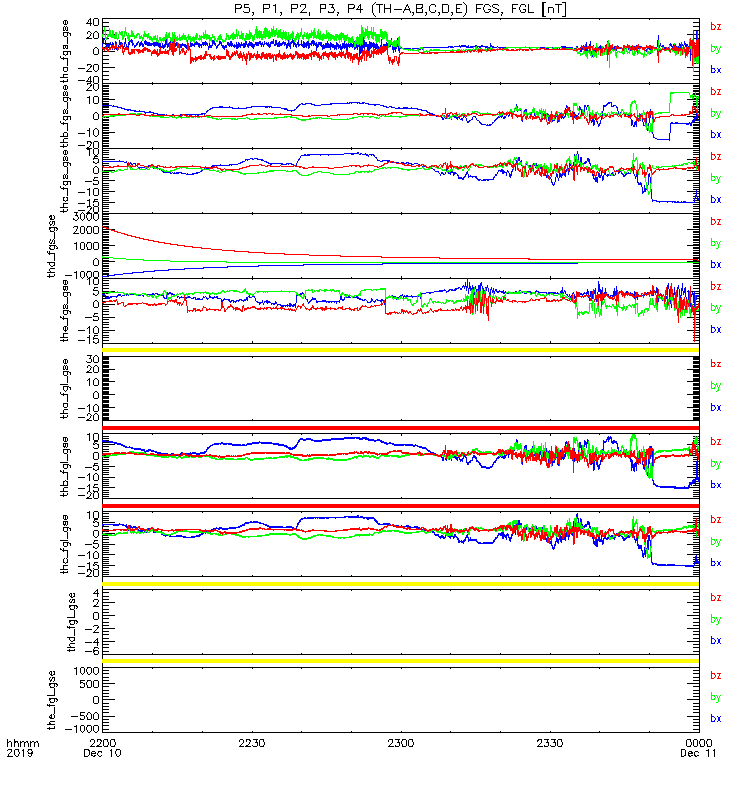Click the yellow status bar above tha_fgl_gse panel

(x=401, y=350)
